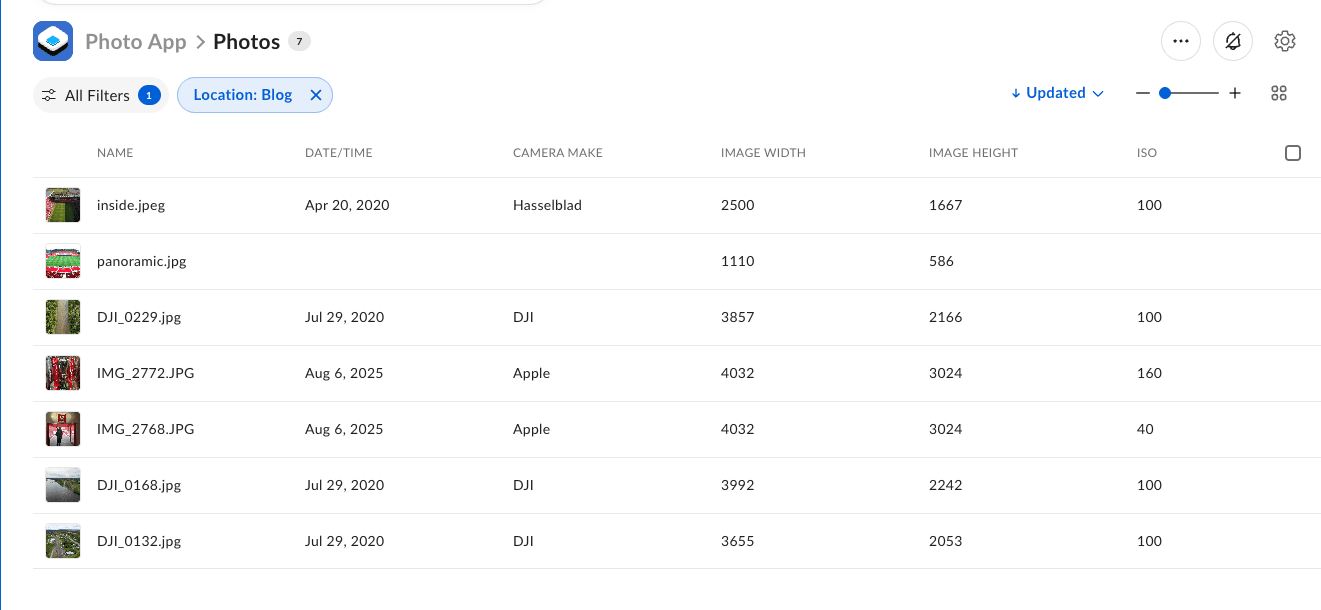The image size is (1321, 610).
Task: Click the plus zoom-in icon
Action: tap(1235, 93)
